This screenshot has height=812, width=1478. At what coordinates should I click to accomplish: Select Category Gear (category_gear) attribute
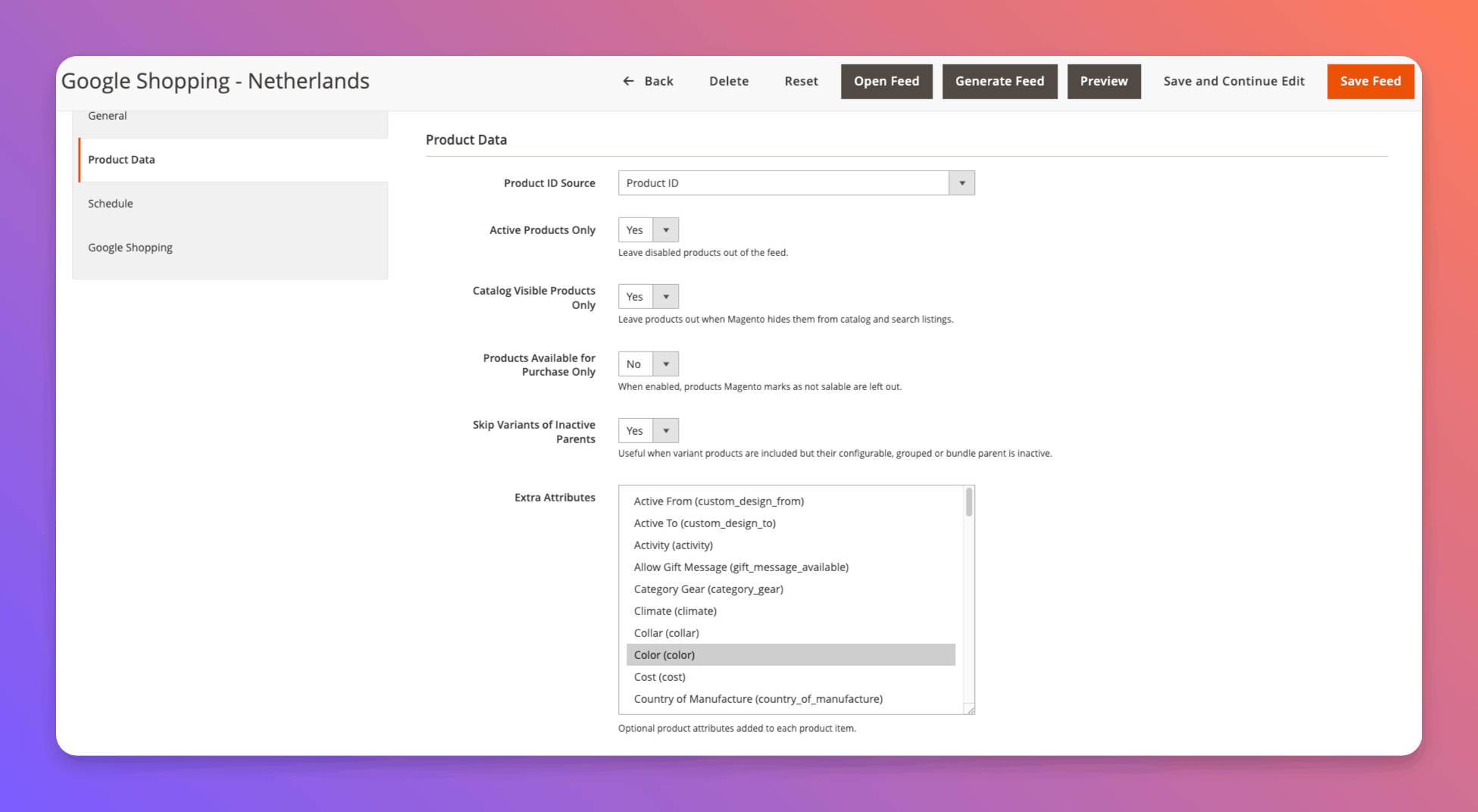pos(791,589)
